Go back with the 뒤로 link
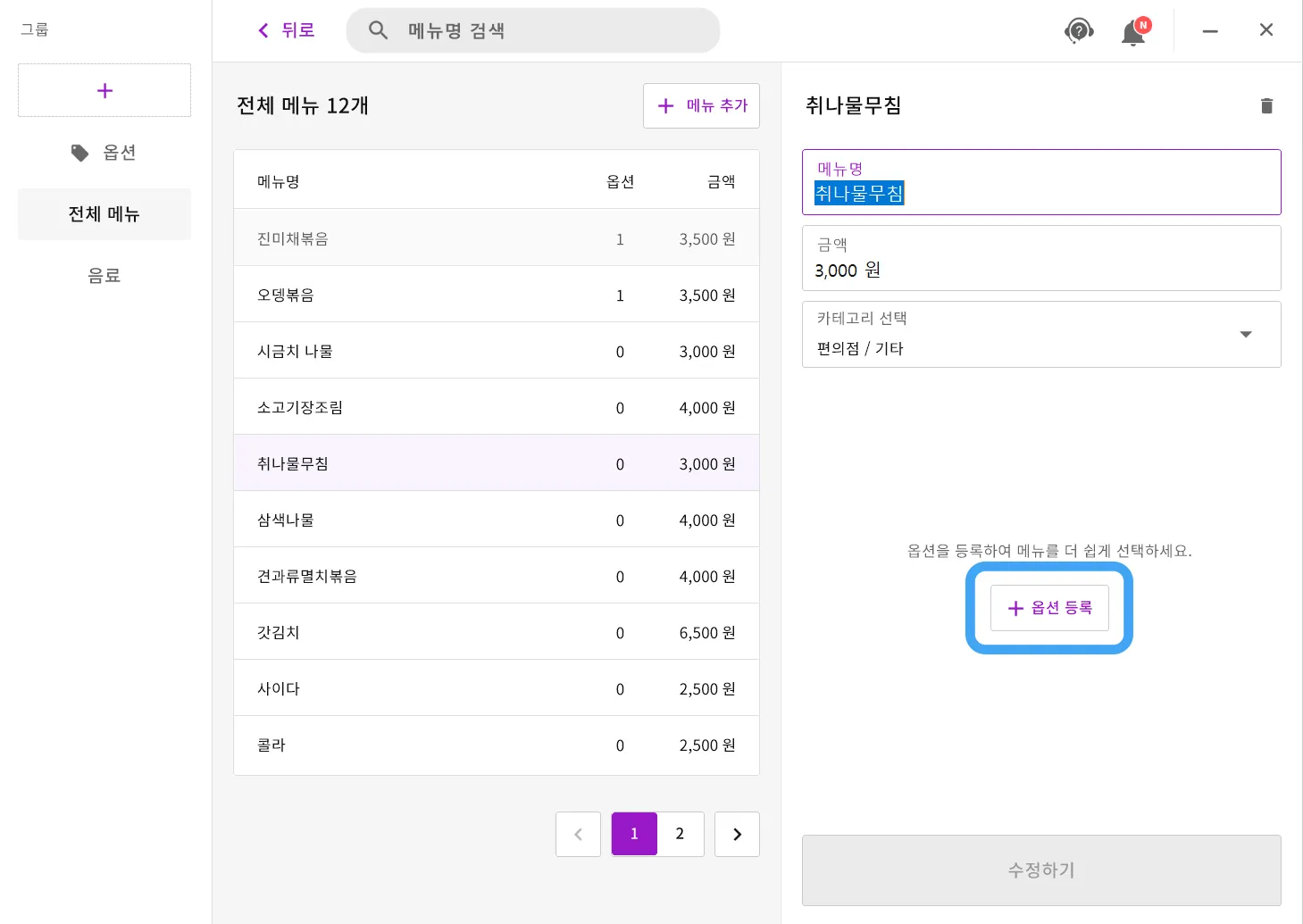Viewport: 1303px width, 924px height. (x=286, y=30)
